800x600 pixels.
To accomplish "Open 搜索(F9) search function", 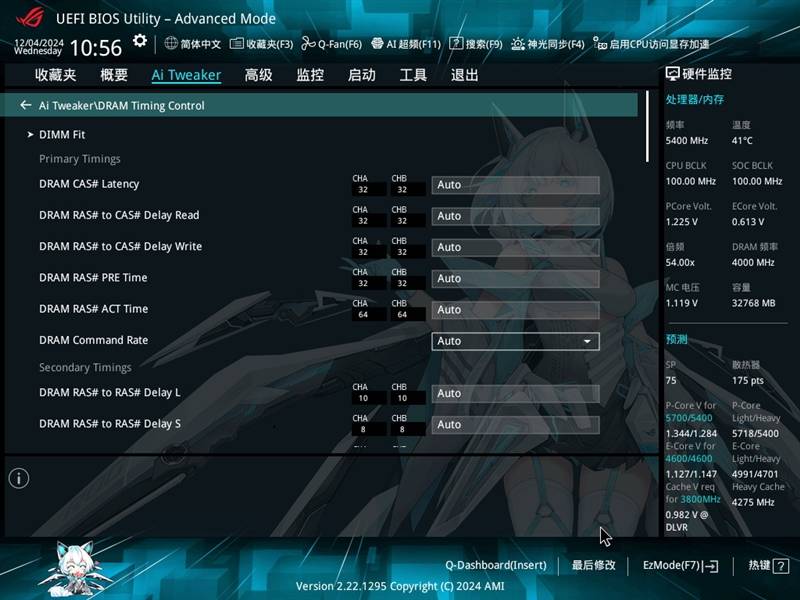I will [x=476, y=44].
